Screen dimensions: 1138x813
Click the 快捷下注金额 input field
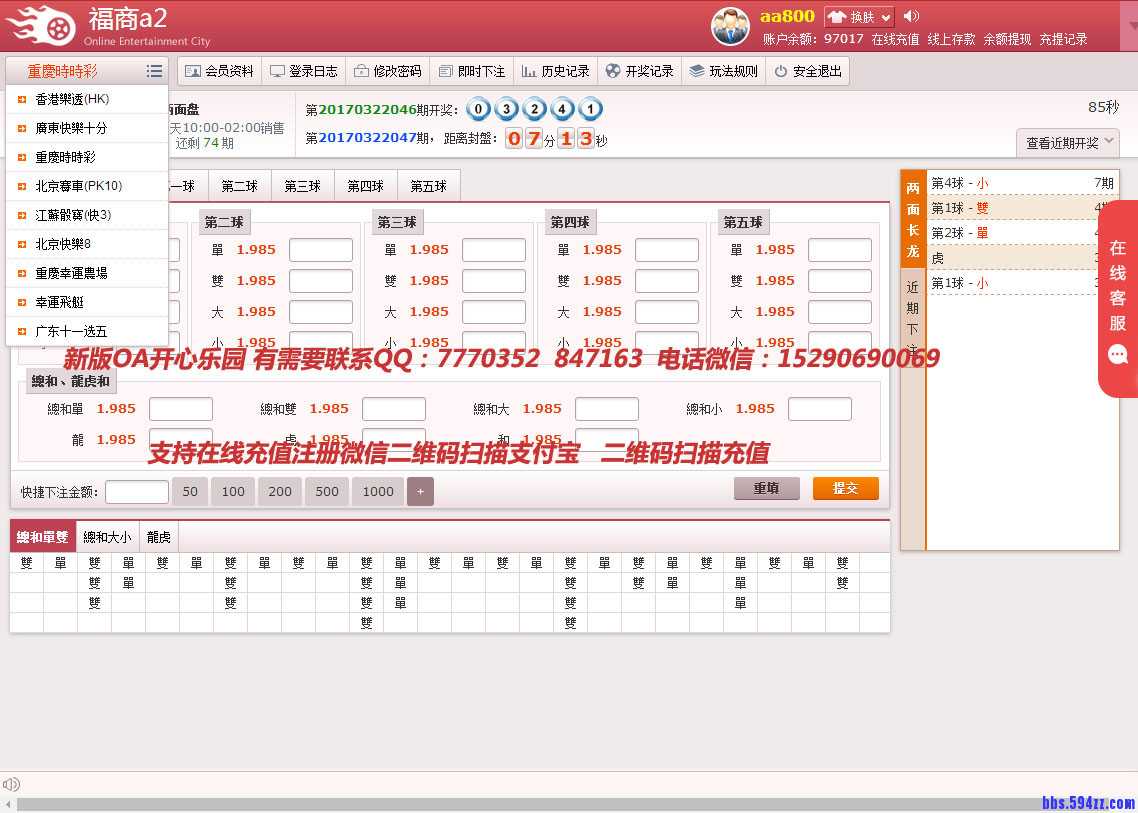click(x=136, y=491)
